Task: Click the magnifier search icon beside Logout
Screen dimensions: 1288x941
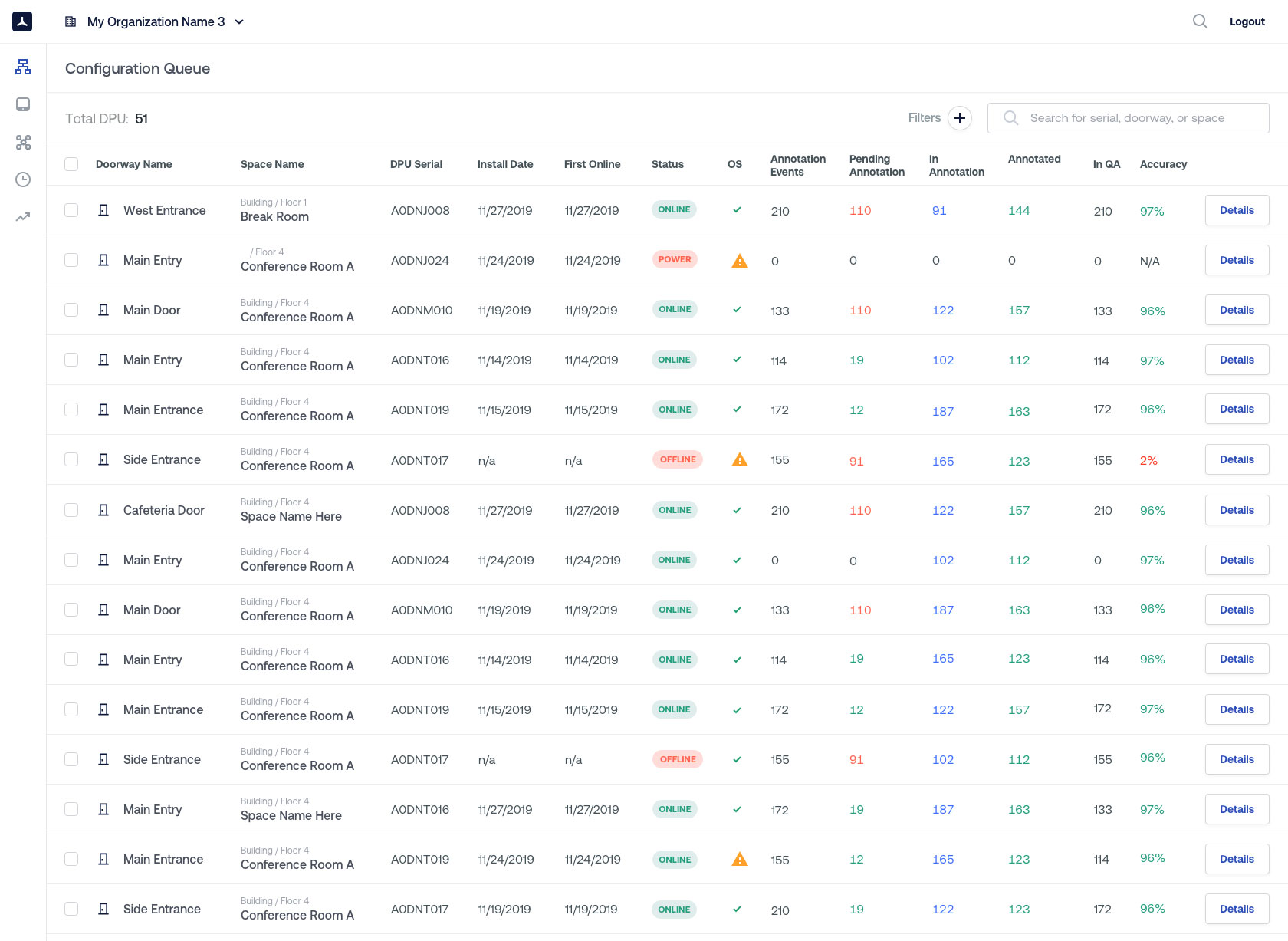Action: click(x=1200, y=21)
